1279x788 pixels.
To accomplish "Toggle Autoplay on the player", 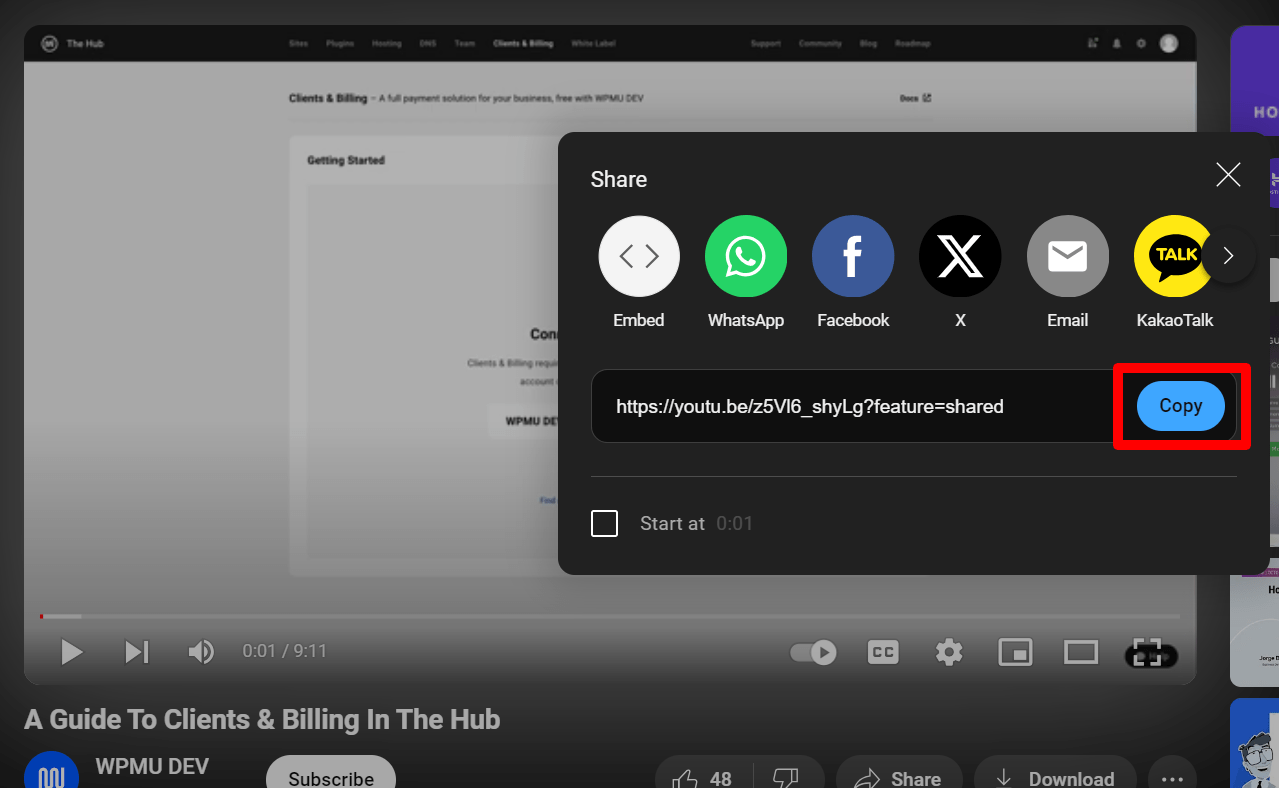I will [812, 651].
